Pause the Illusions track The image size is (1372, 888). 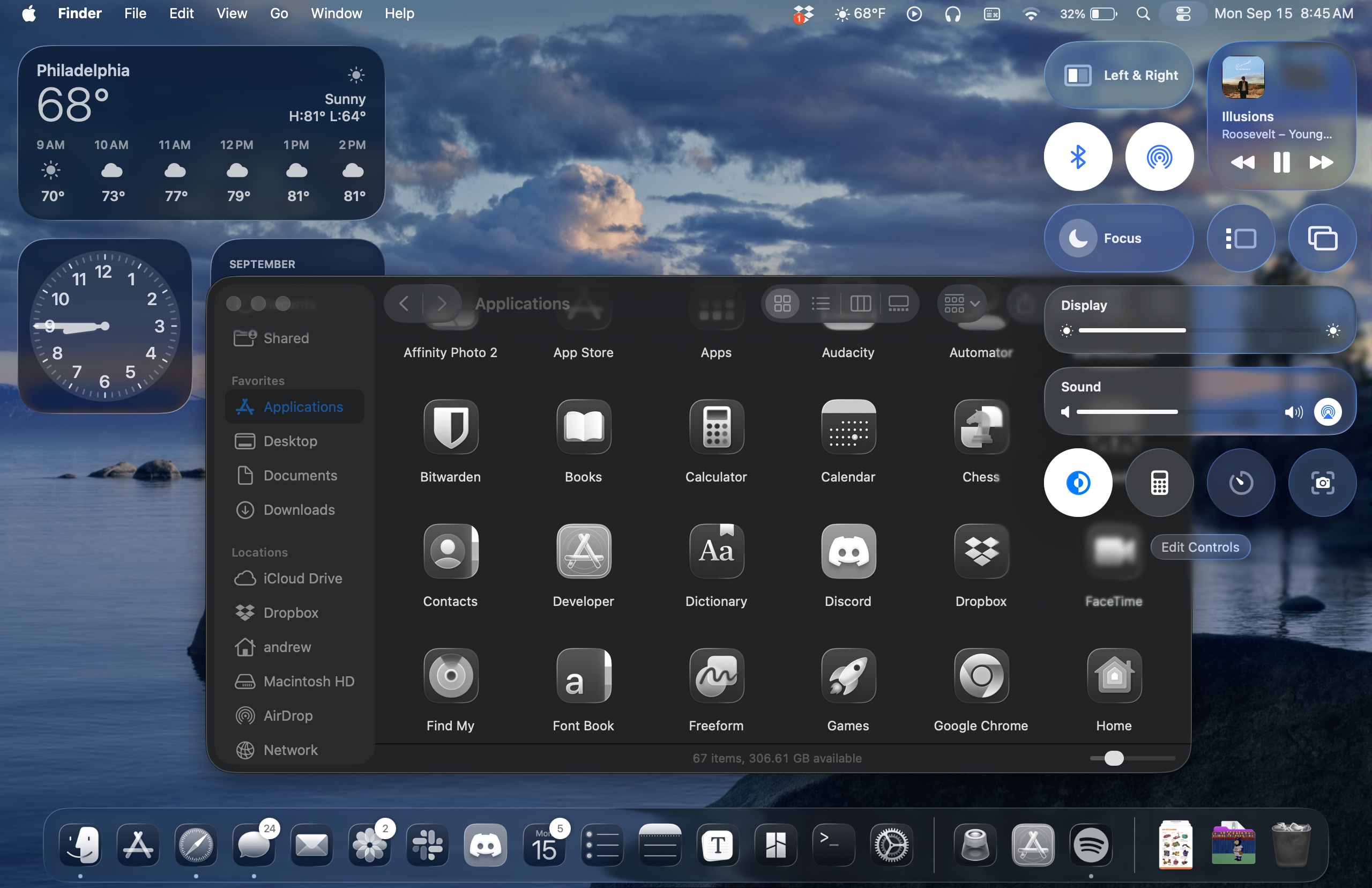[1281, 162]
